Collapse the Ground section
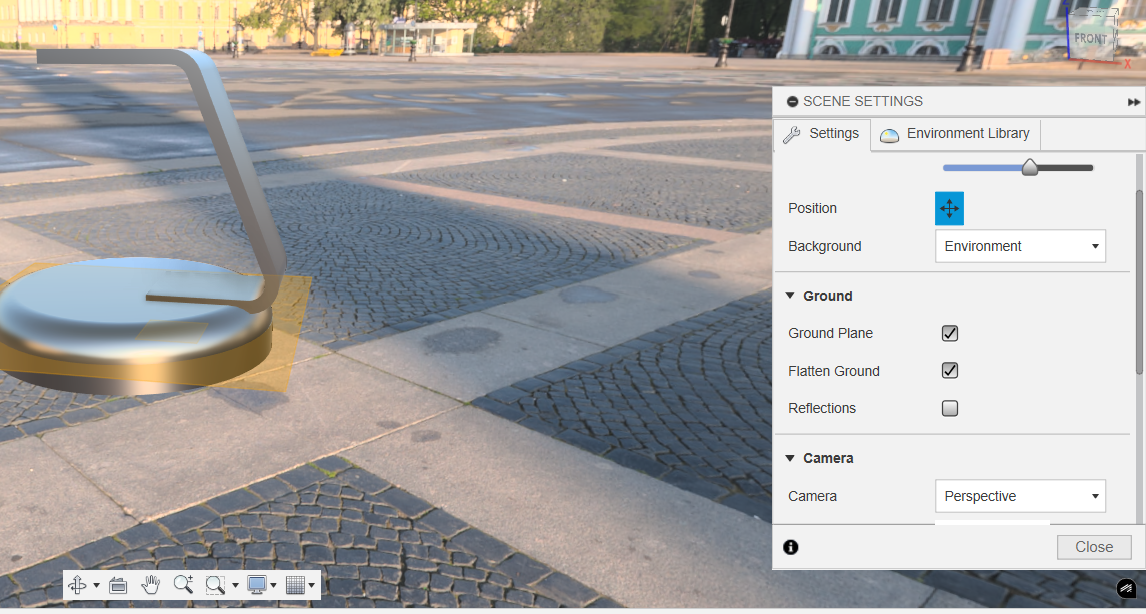 (x=790, y=296)
